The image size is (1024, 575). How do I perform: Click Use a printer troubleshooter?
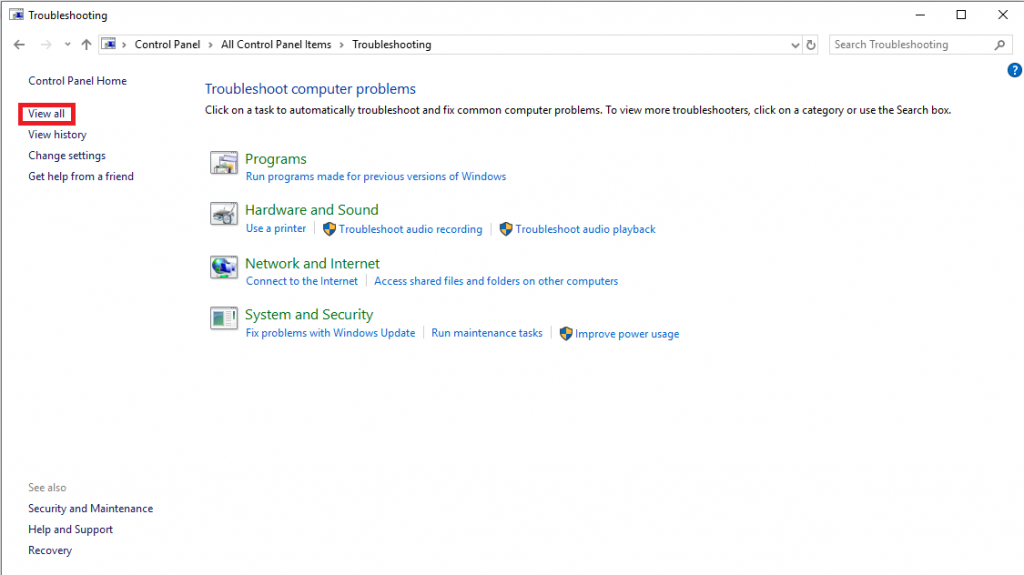tap(276, 229)
